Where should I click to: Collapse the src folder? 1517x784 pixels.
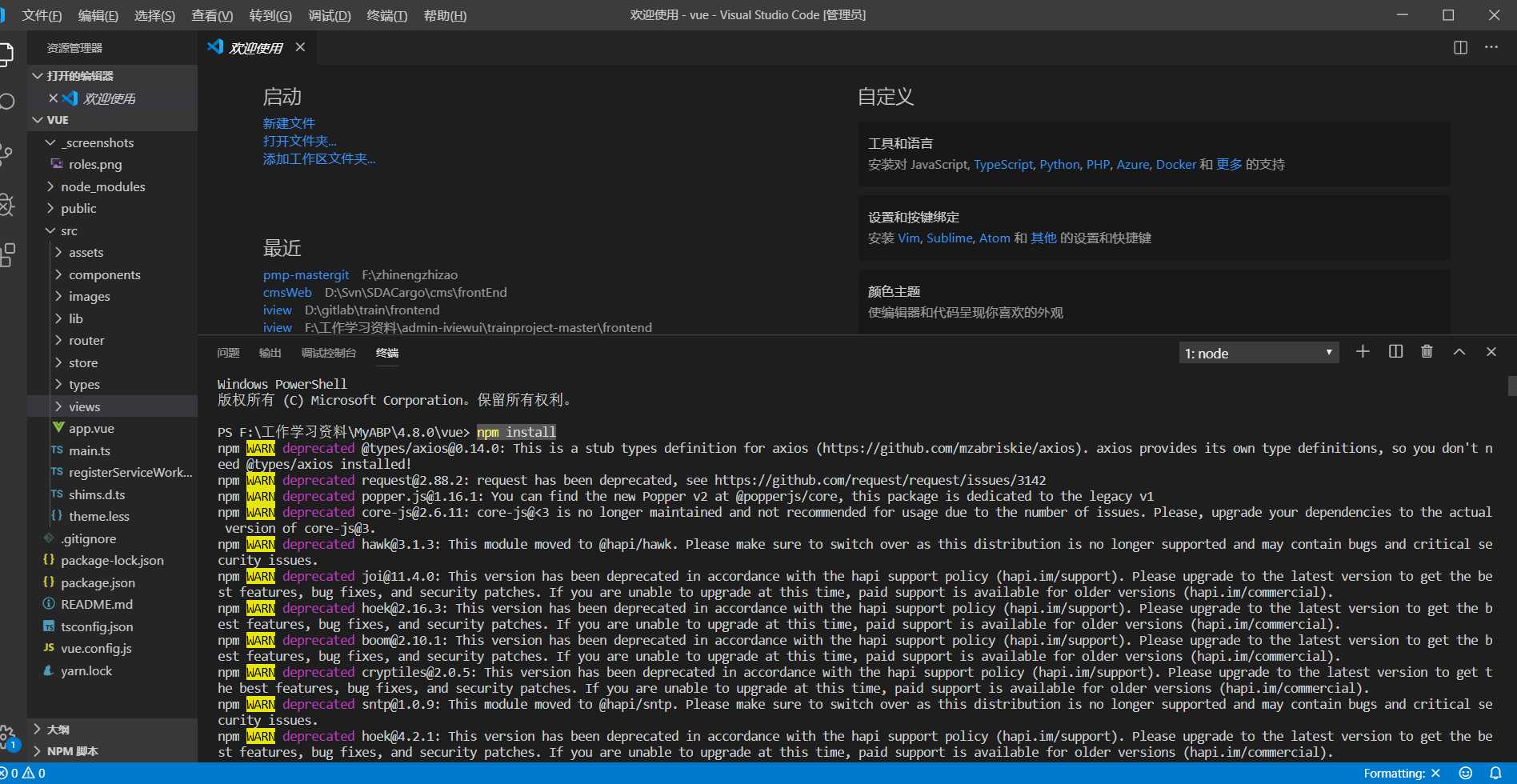click(112, 230)
